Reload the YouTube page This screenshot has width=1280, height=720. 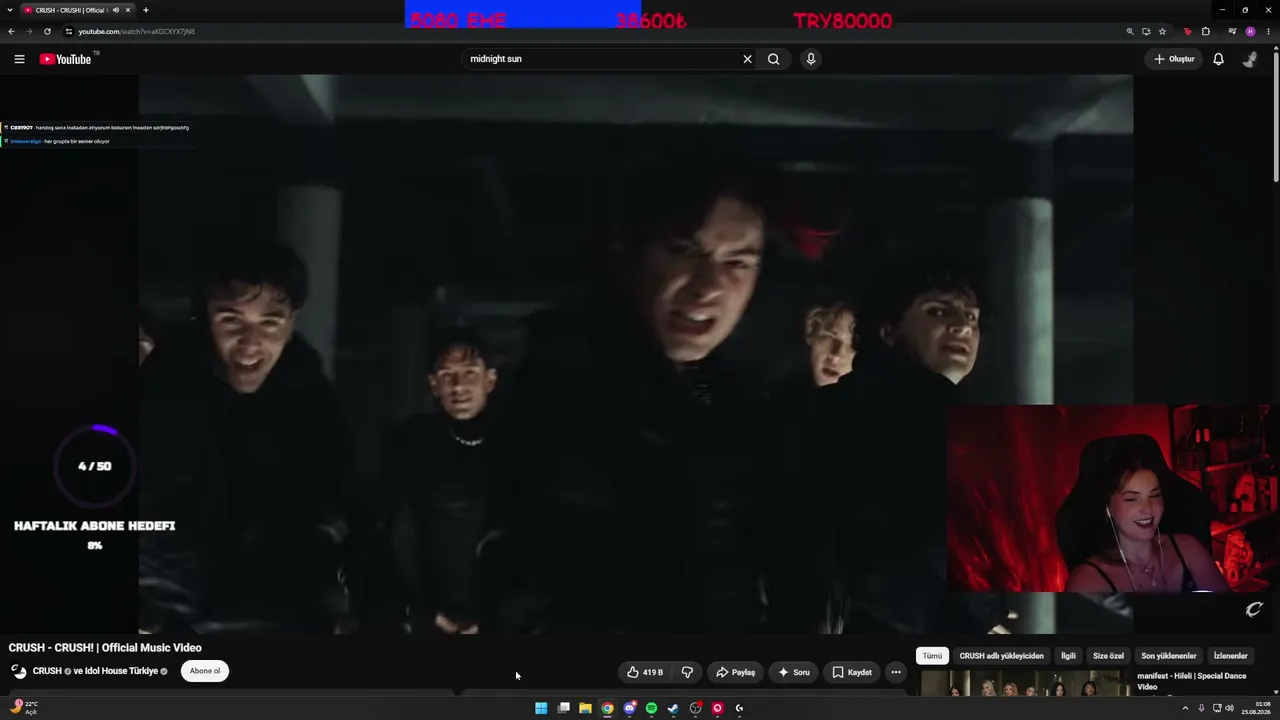(47, 31)
